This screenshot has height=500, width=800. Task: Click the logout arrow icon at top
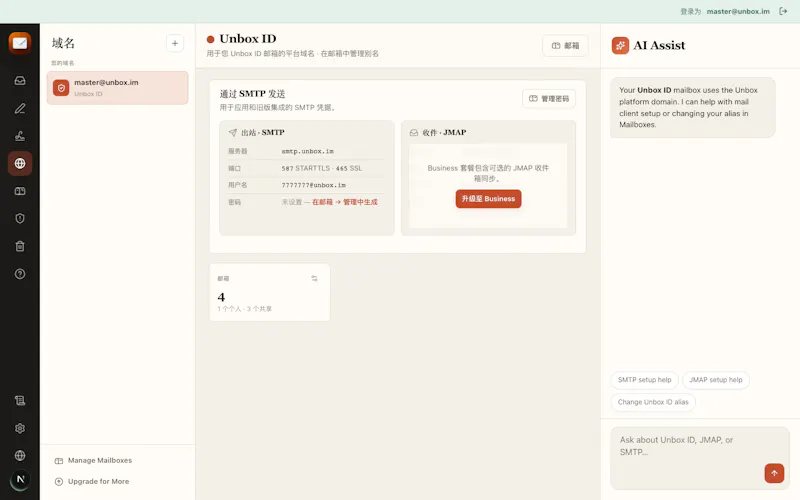(x=783, y=11)
